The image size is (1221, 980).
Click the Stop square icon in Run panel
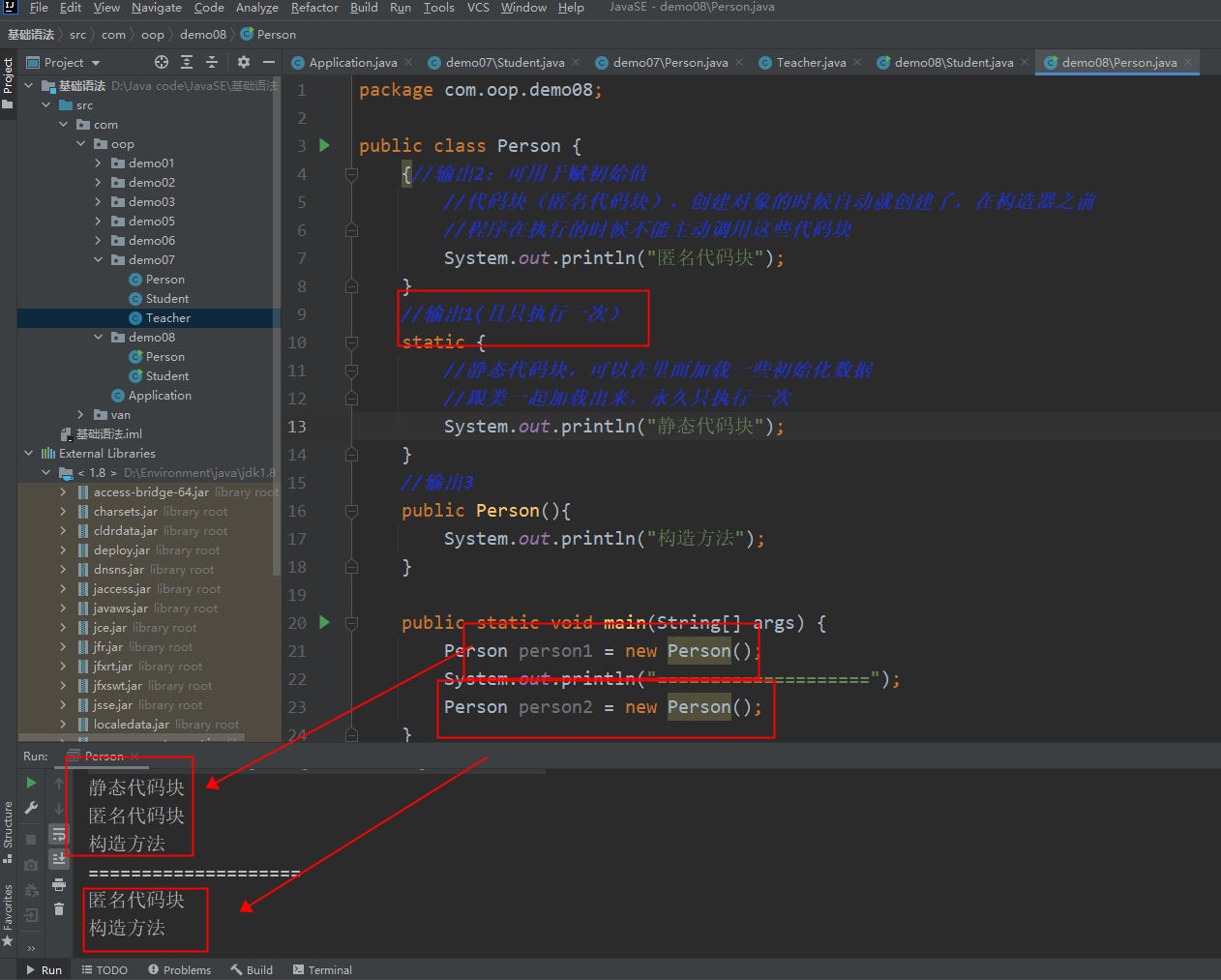31,840
